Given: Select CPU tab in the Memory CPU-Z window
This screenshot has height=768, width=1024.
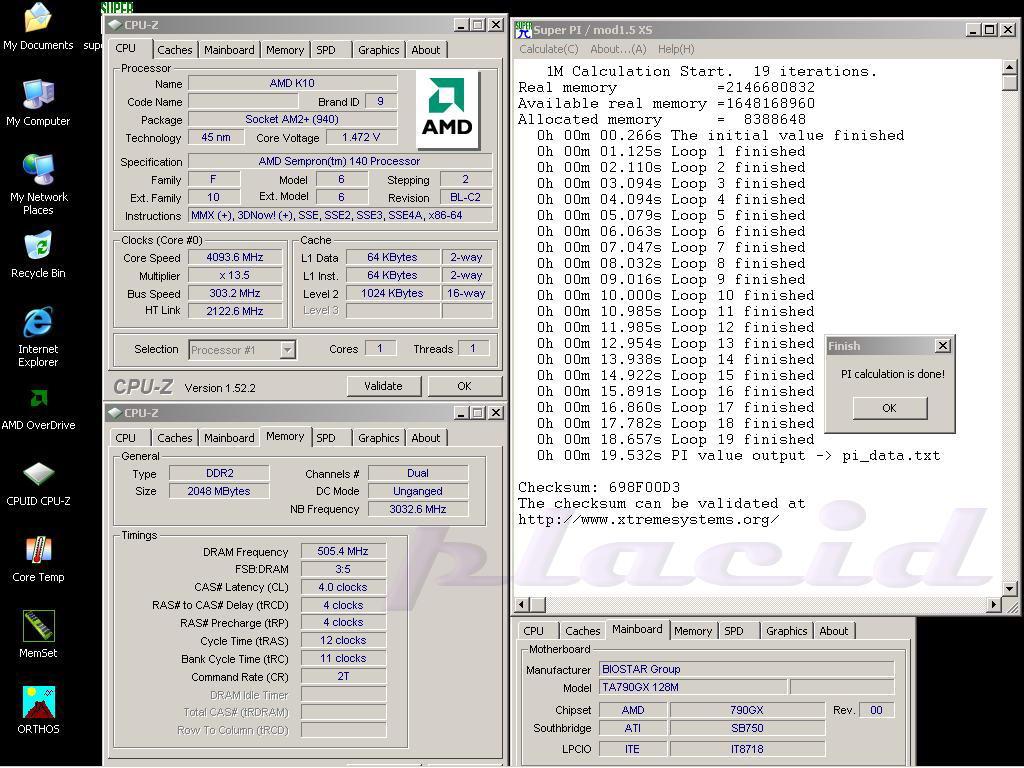Looking at the screenshot, I should click(125, 438).
